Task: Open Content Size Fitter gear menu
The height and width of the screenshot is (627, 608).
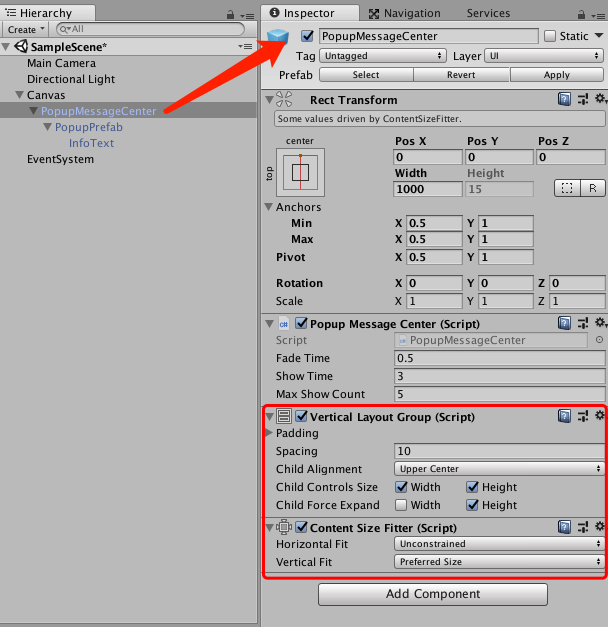Action: click(x=600, y=526)
